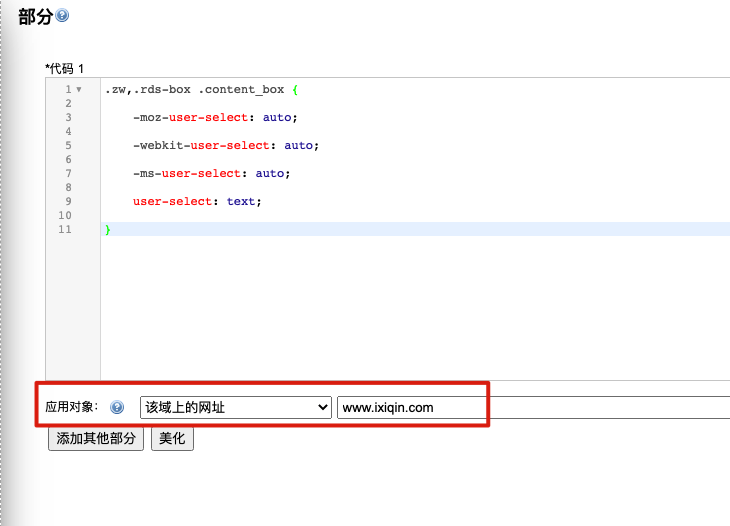Place cursor on the -webkit-user-select property

200,146
